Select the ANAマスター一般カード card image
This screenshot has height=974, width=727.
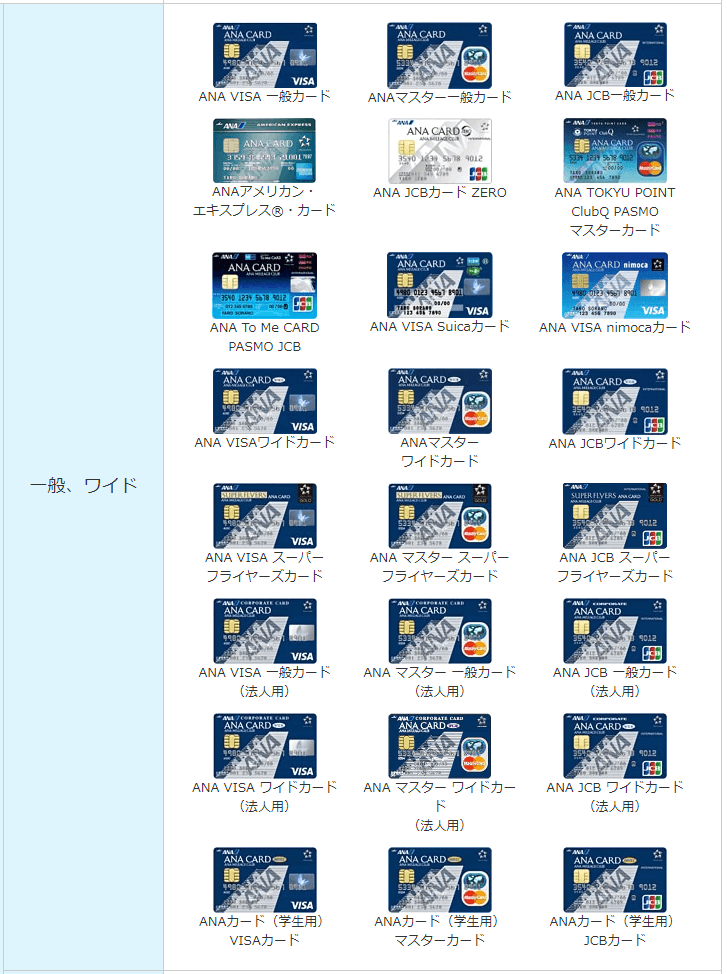440,55
